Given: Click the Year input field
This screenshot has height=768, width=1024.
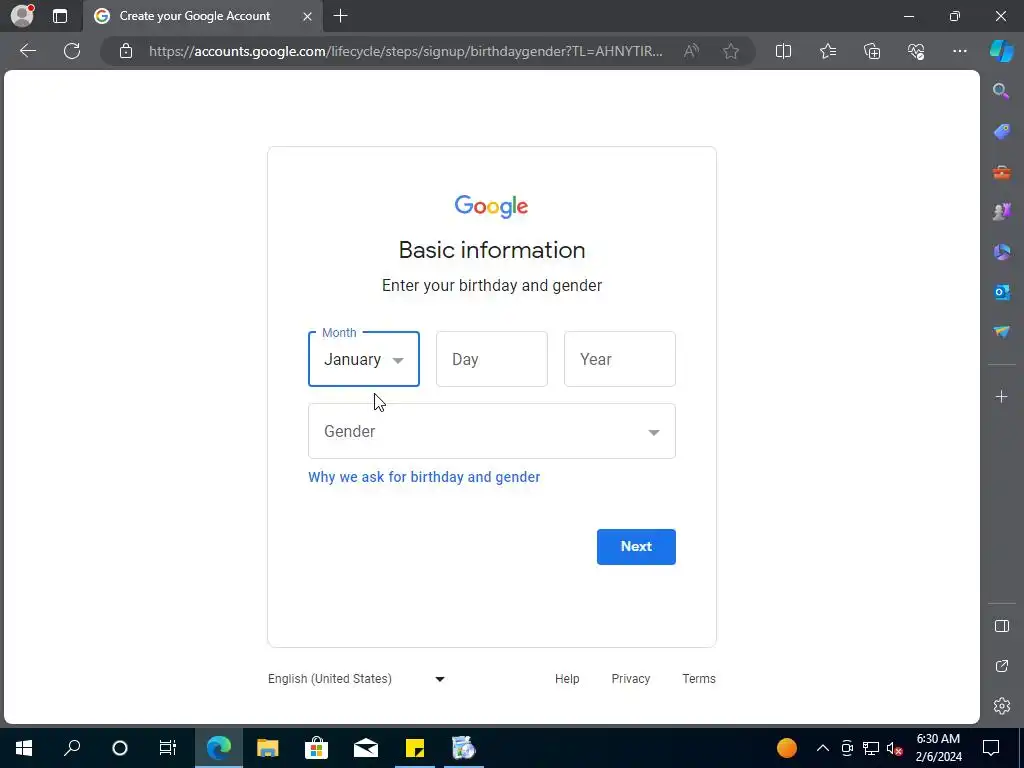Looking at the screenshot, I should [620, 359].
